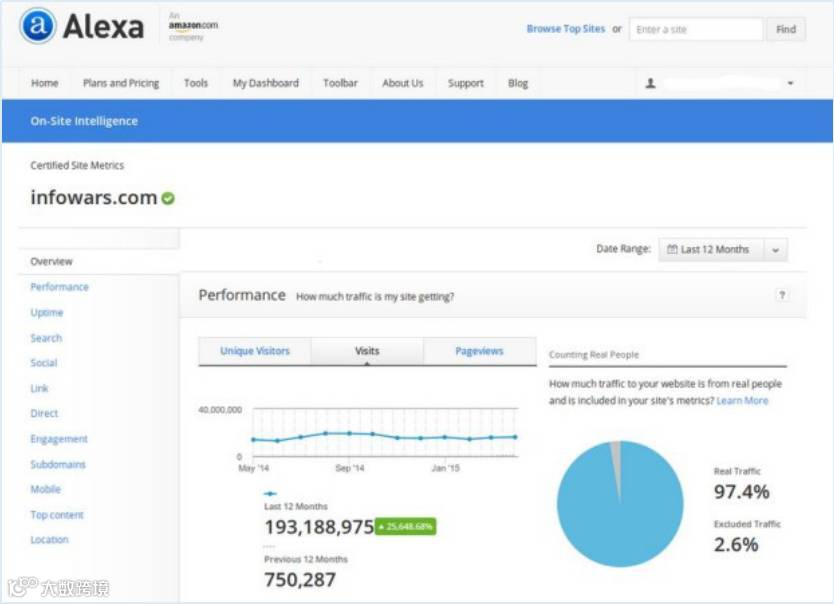Click Browse Top Sites link

point(565,29)
